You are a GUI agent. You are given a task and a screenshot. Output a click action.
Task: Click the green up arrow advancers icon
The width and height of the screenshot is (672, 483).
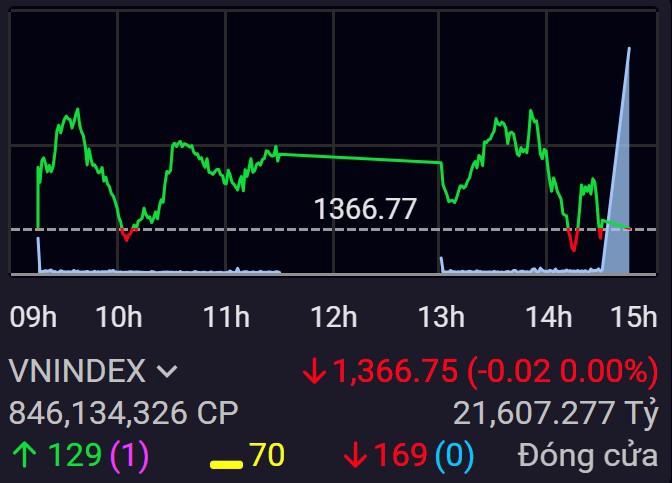pos(24,455)
